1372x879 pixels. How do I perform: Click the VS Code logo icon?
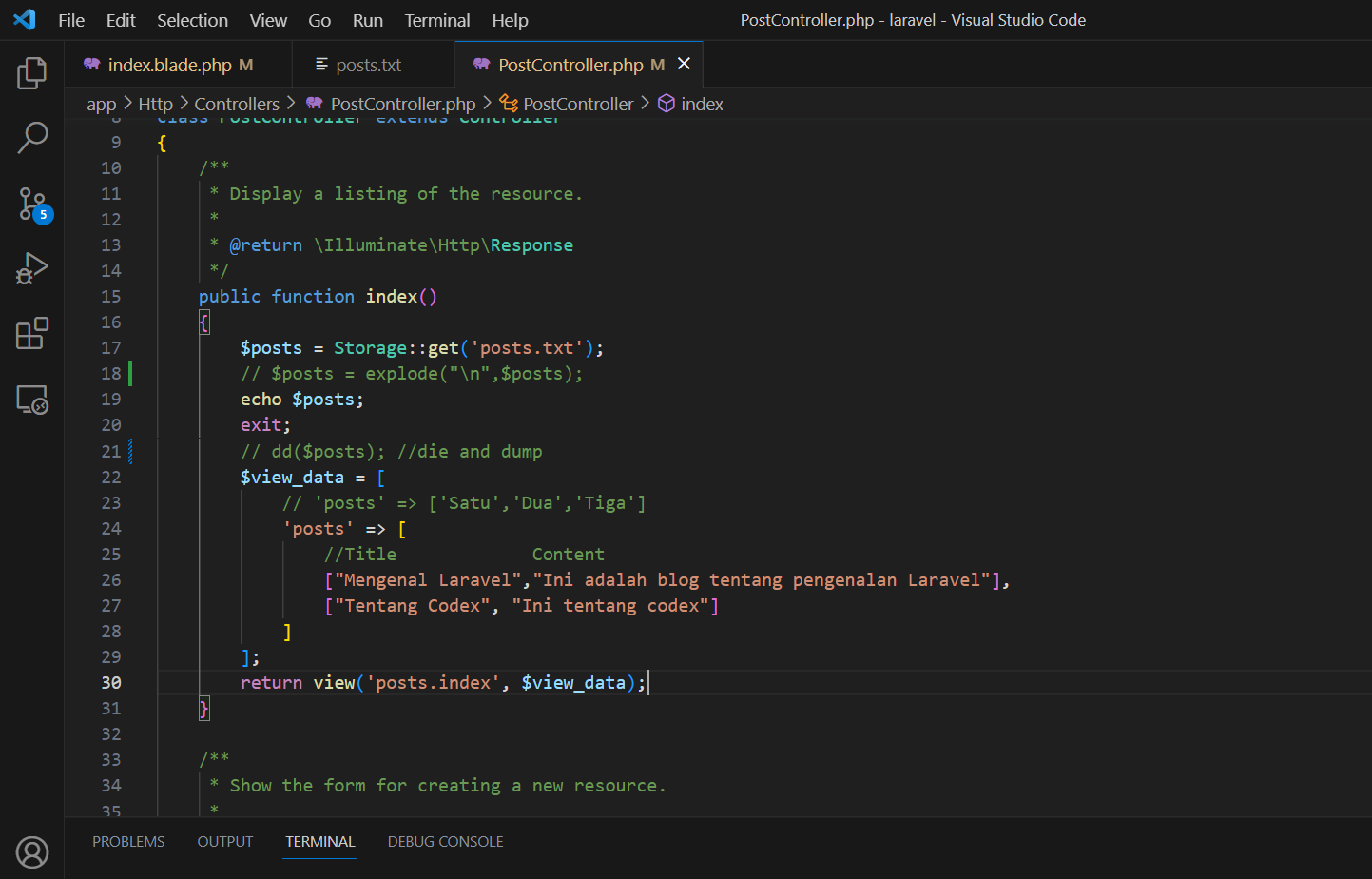tap(24, 20)
